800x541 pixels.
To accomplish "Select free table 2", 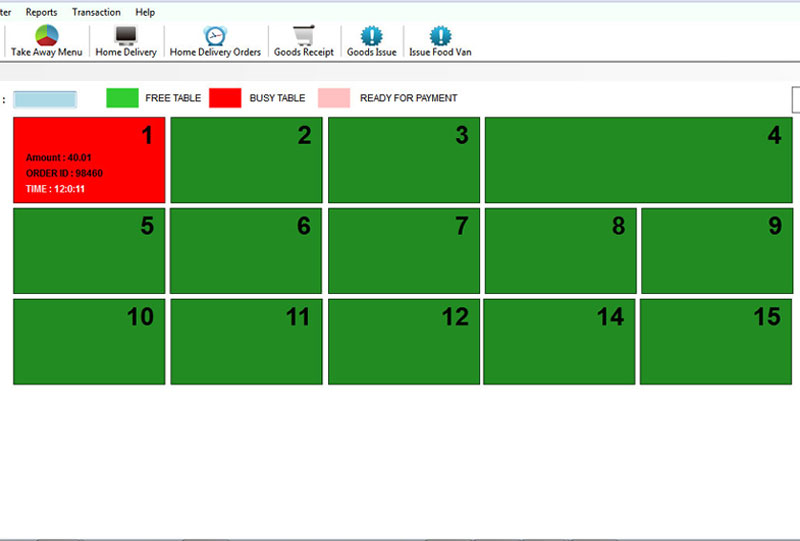I will [x=246, y=160].
